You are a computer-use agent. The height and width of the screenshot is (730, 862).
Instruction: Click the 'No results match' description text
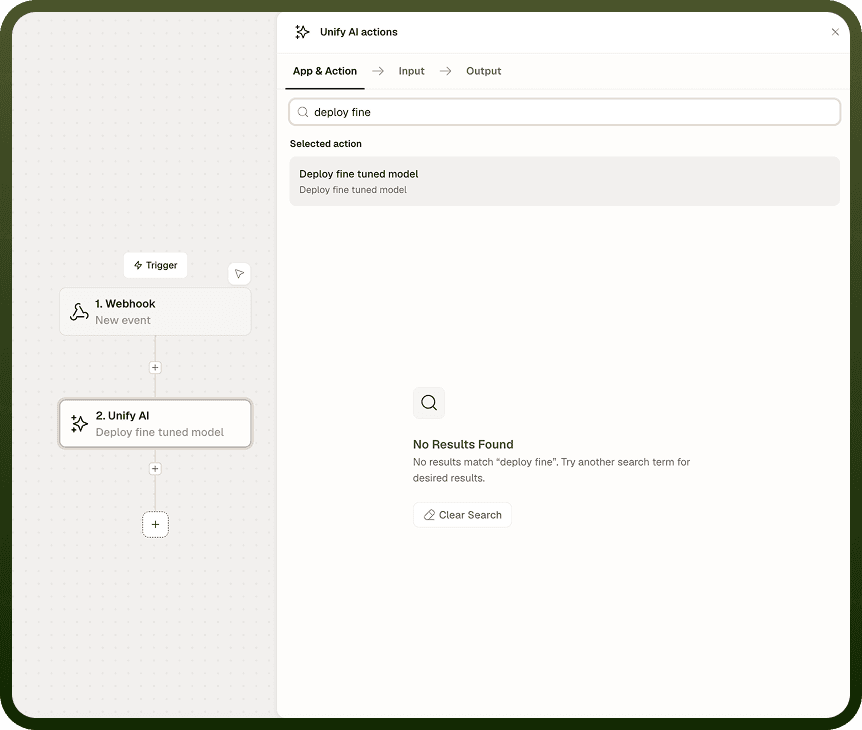[x=551, y=470]
